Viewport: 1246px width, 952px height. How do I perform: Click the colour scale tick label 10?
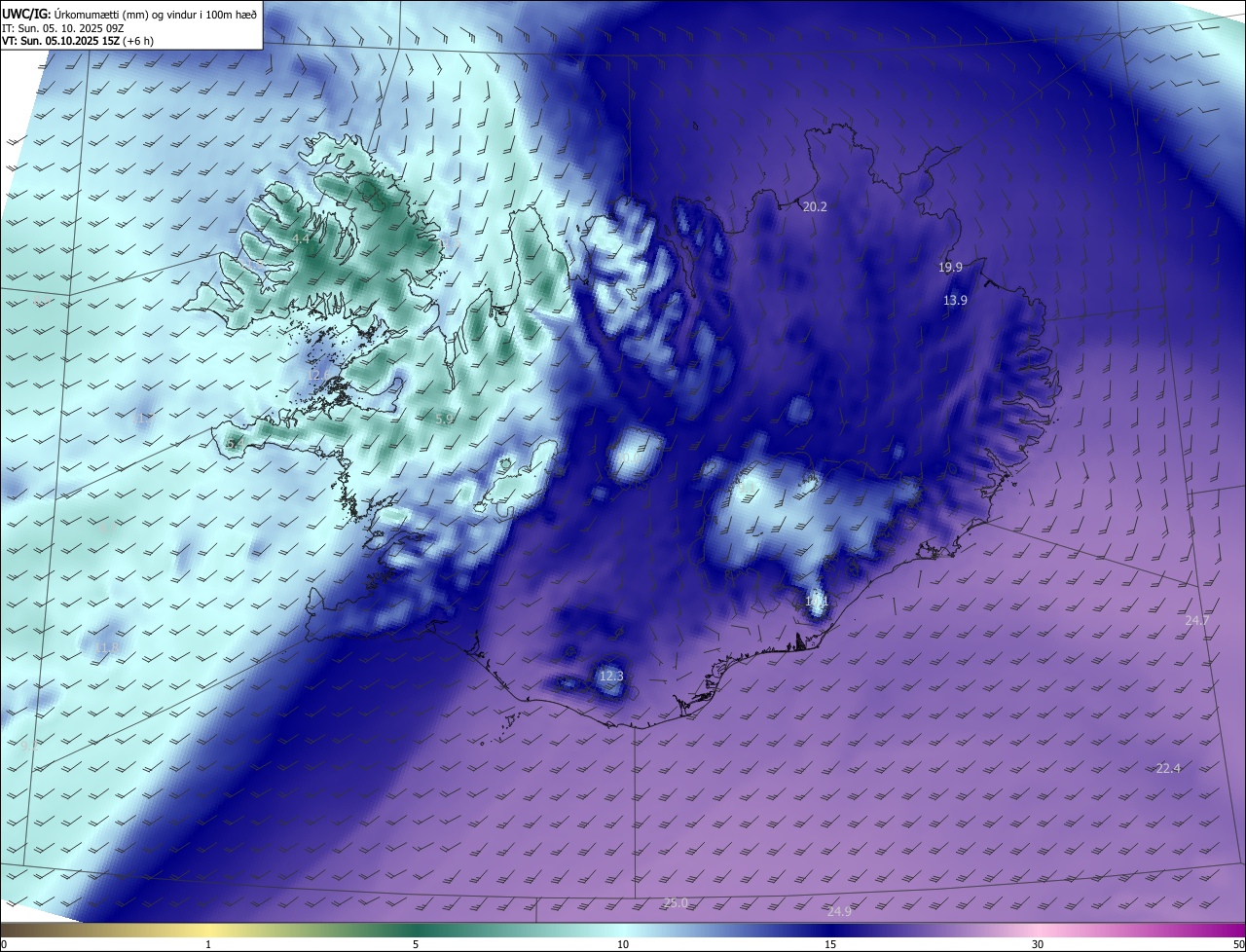pyautogui.click(x=623, y=945)
